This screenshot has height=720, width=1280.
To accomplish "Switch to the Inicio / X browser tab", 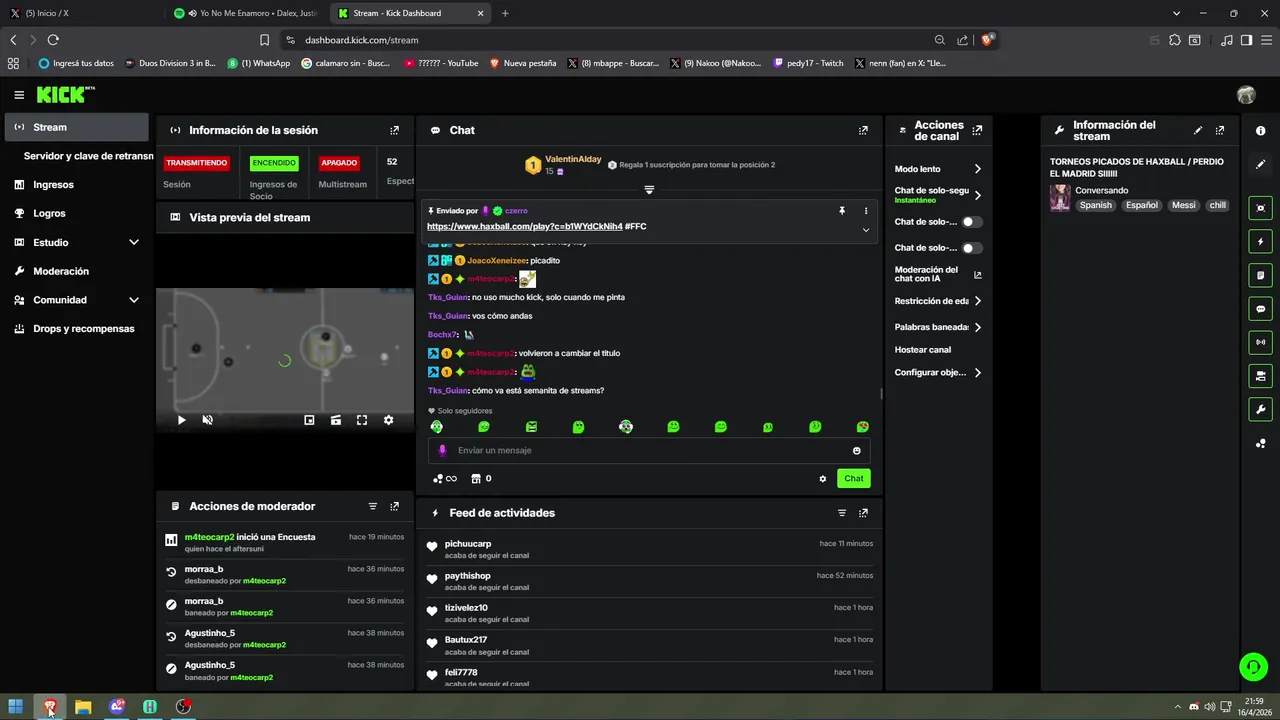I will click(x=80, y=13).
